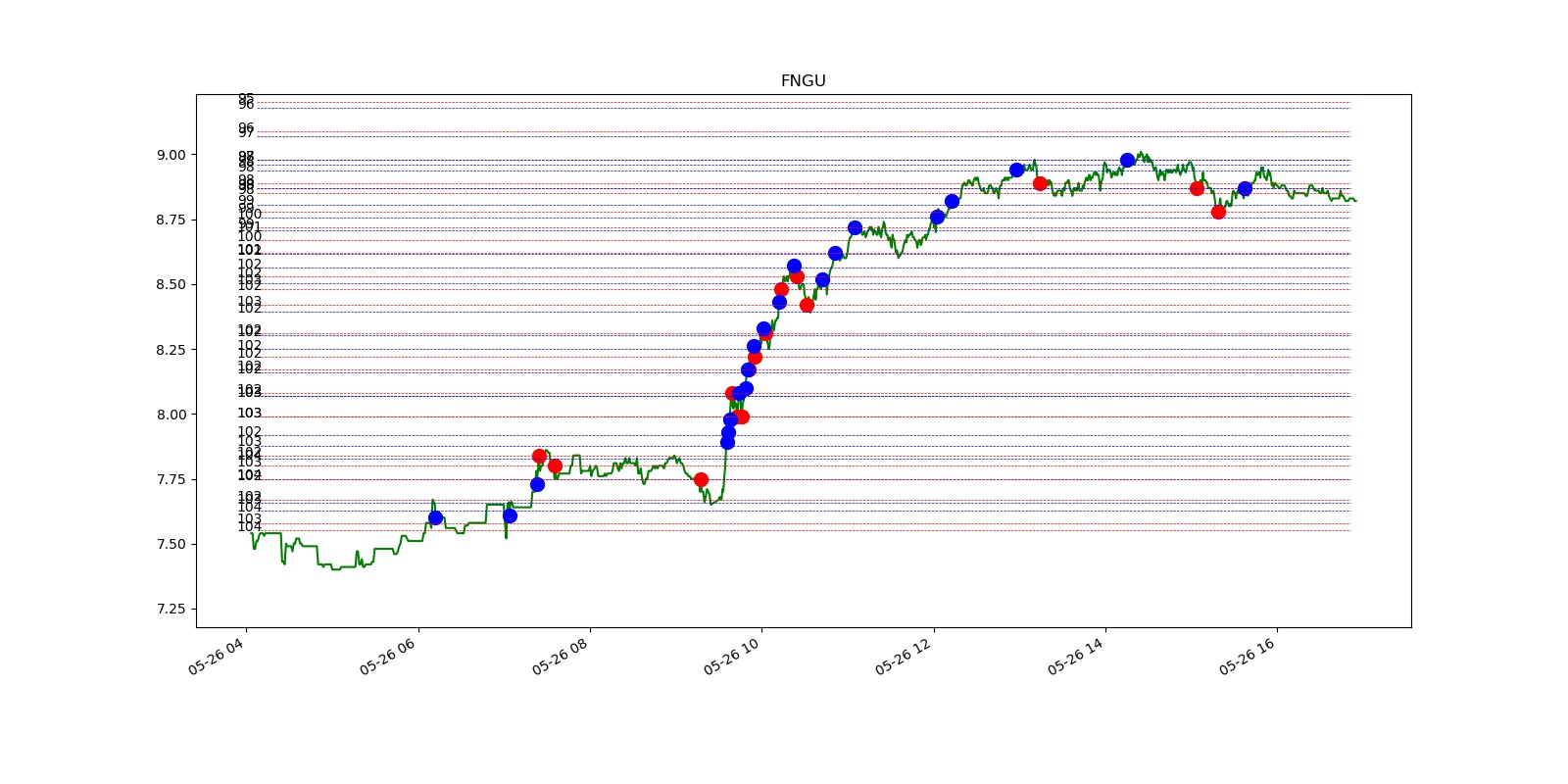
Task: Click the 7.75 y-axis tick label
Action: 171,479
